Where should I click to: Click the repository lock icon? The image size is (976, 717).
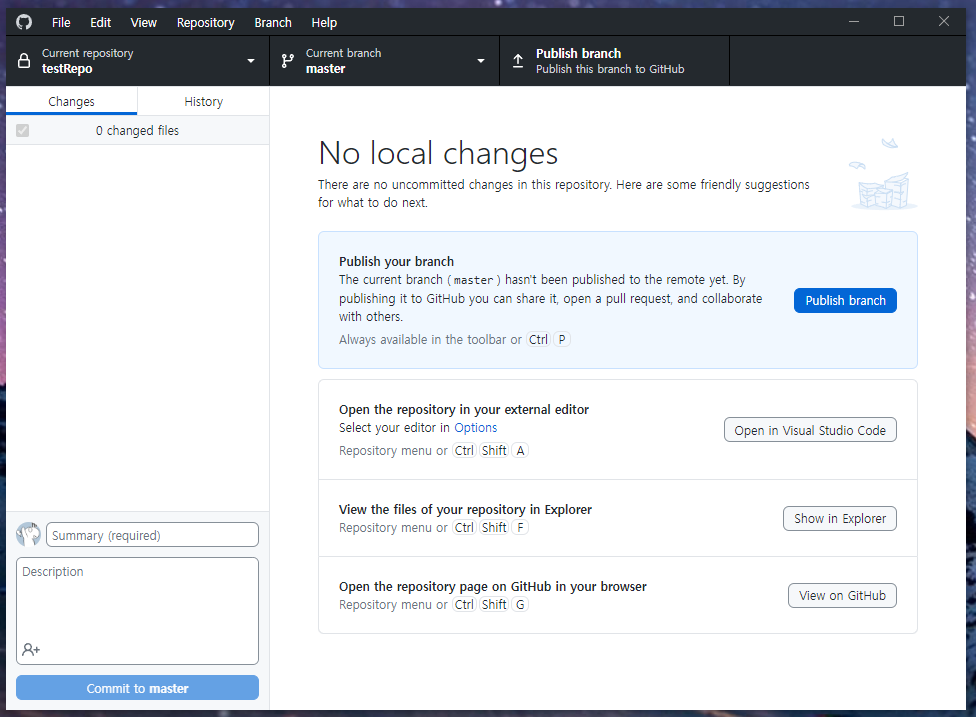24,60
